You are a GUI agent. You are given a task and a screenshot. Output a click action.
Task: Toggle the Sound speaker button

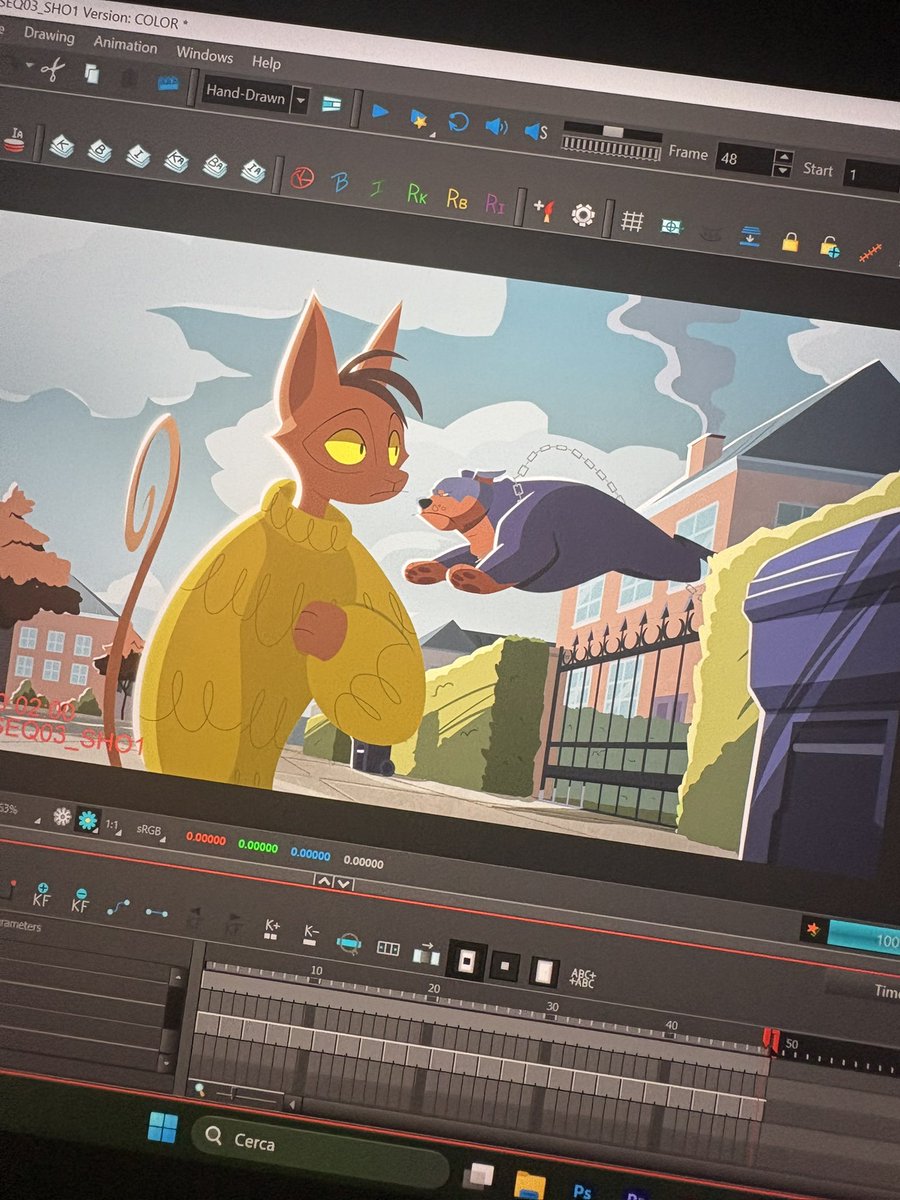[496, 126]
